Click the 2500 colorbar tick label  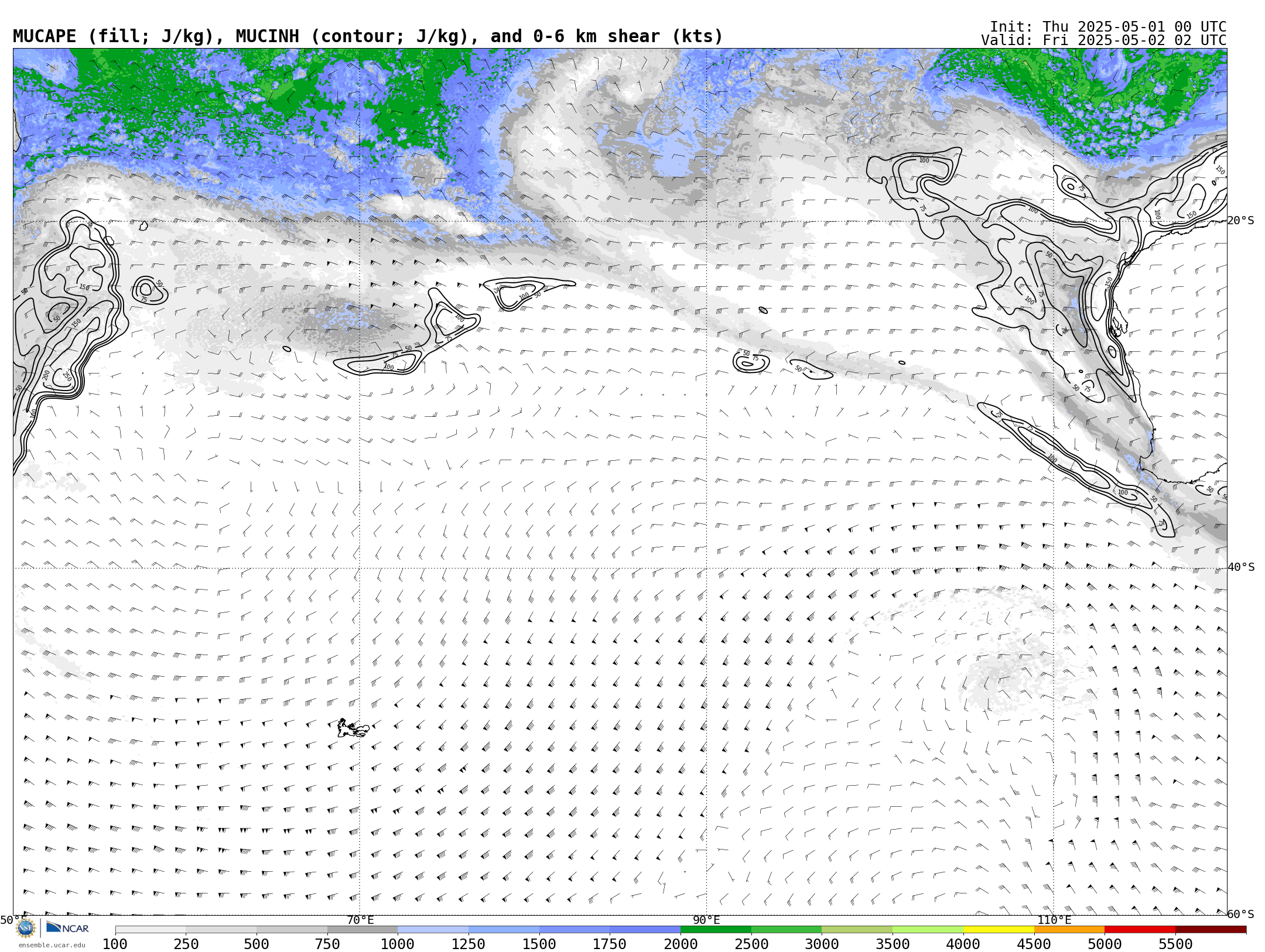coord(751,944)
